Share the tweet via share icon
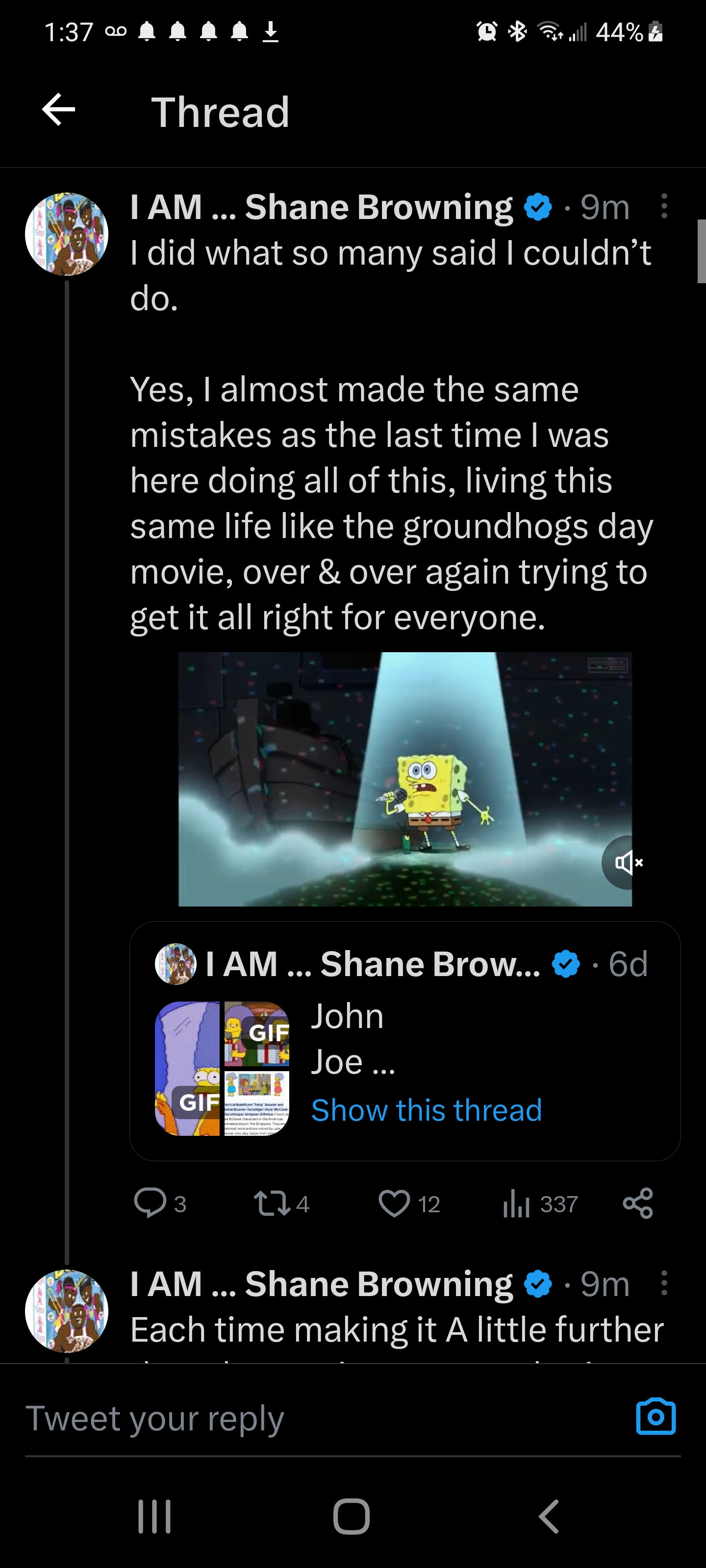Image resolution: width=706 pixels, height=1568 pixels. click(638, 1203)
